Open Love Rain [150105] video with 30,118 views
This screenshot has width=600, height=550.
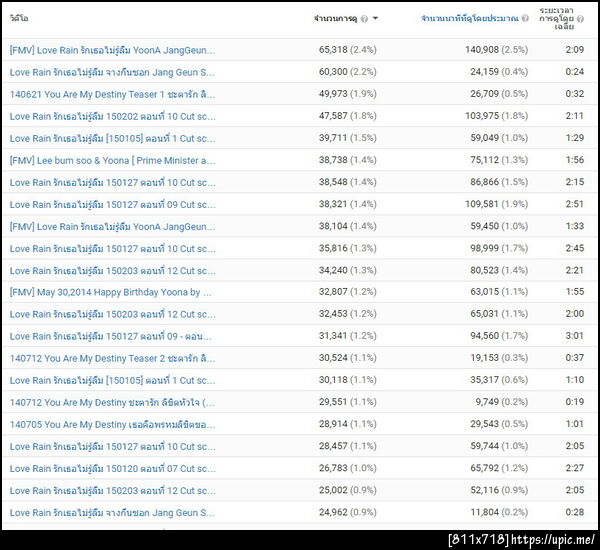pos(112,380)
